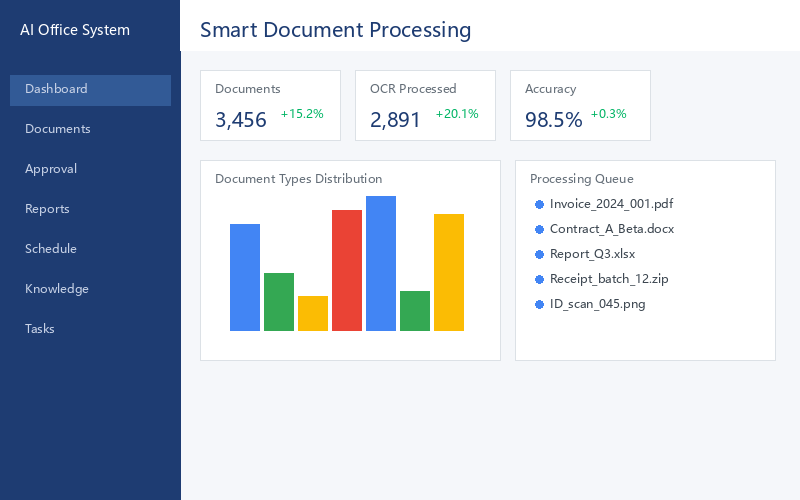Click the AI Office System title
Image resolution: width=800 pixels, height=500 pixels.
click(75, 30)
